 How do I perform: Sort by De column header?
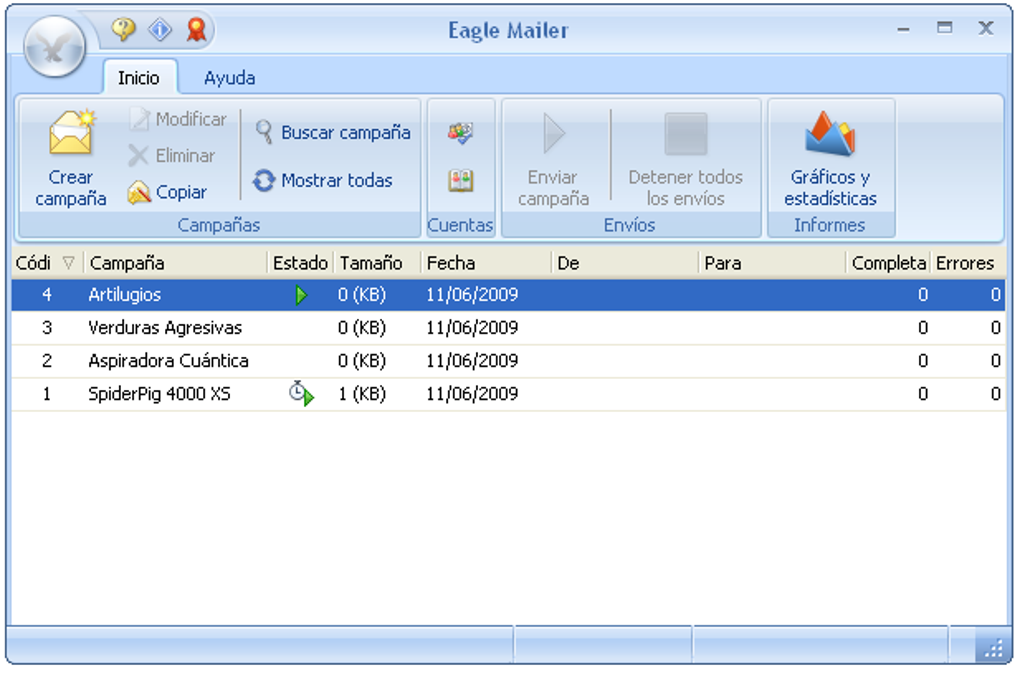coord(625,263)
